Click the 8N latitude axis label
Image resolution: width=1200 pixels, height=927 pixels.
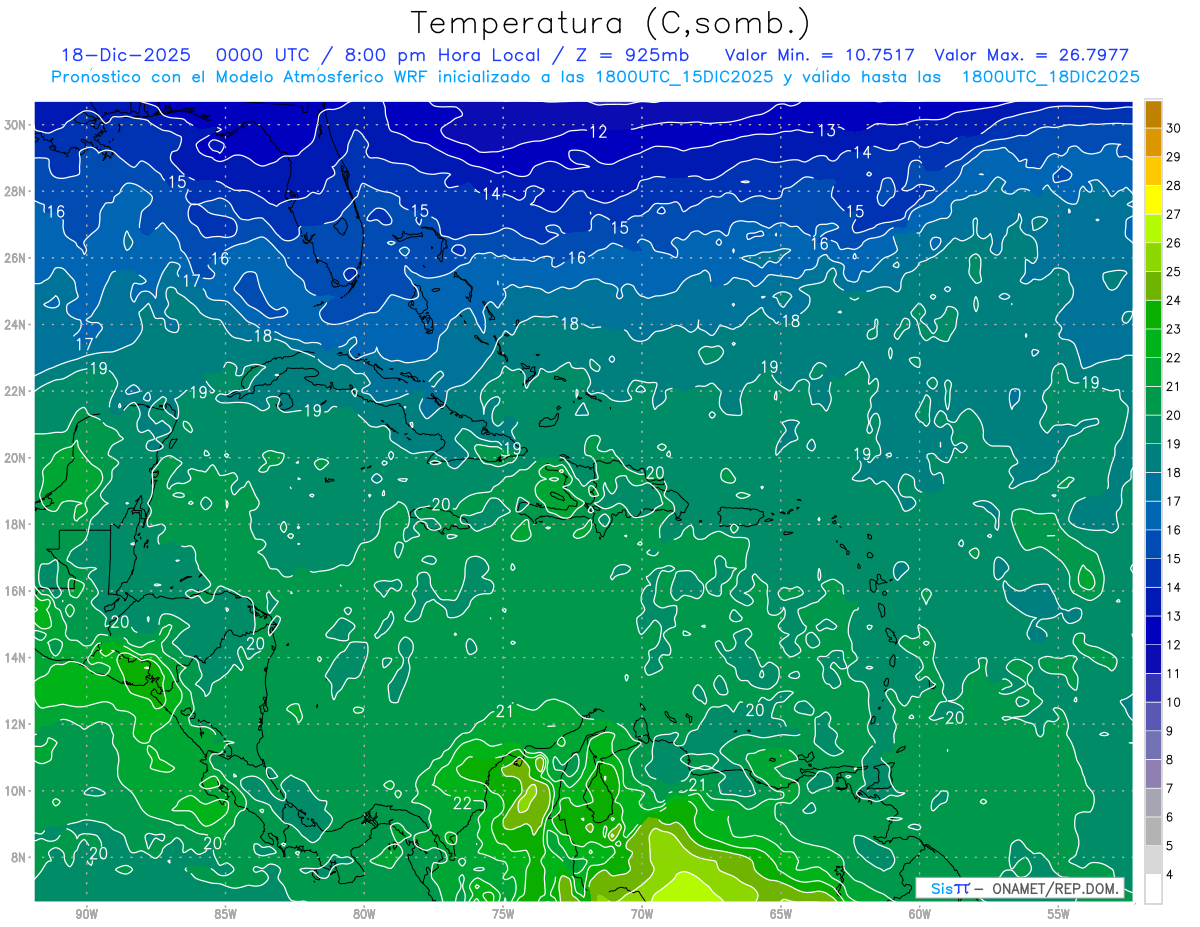coord(20,857)
